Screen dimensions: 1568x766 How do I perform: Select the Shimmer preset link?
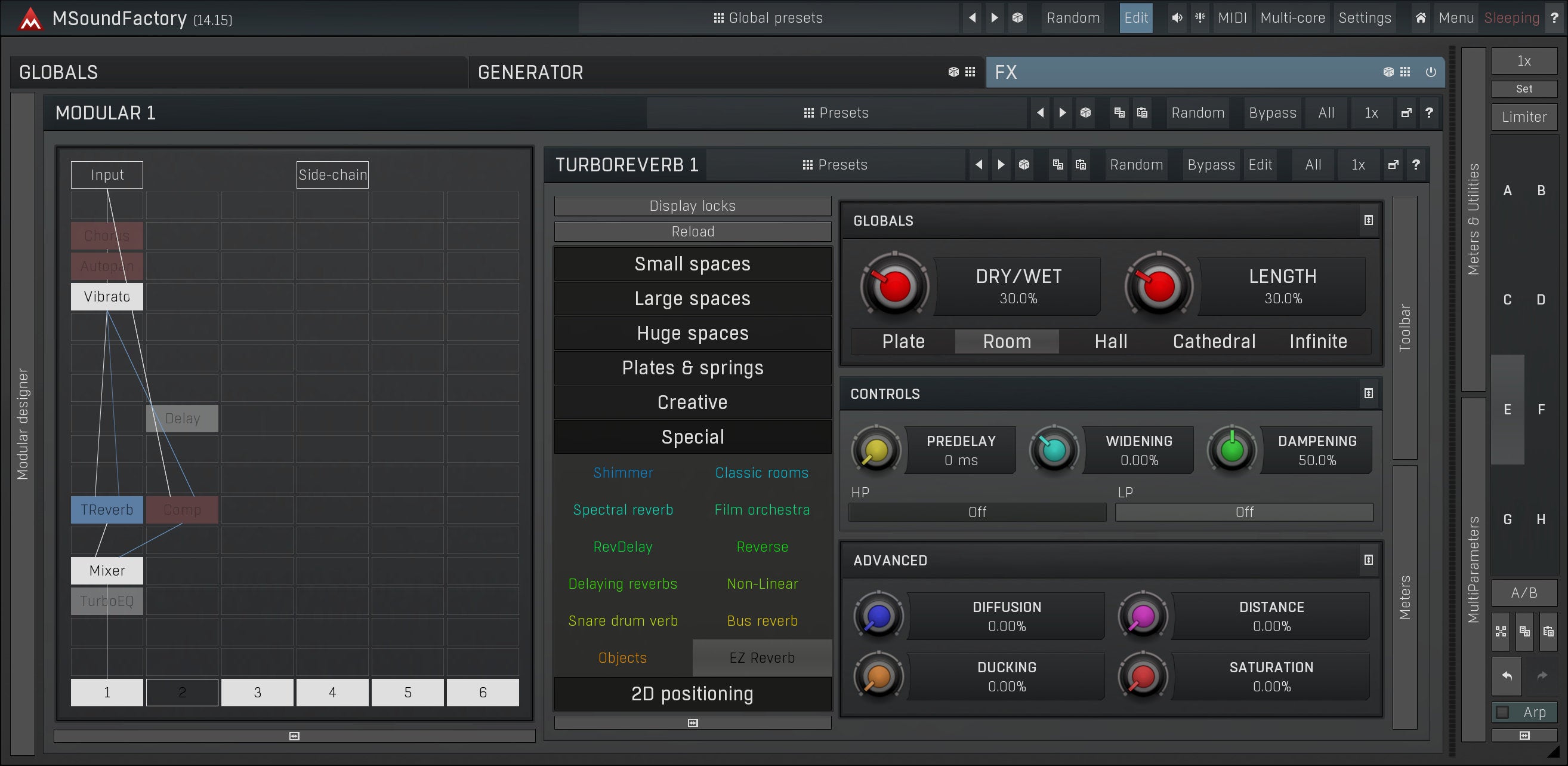(x=623, y=472)
